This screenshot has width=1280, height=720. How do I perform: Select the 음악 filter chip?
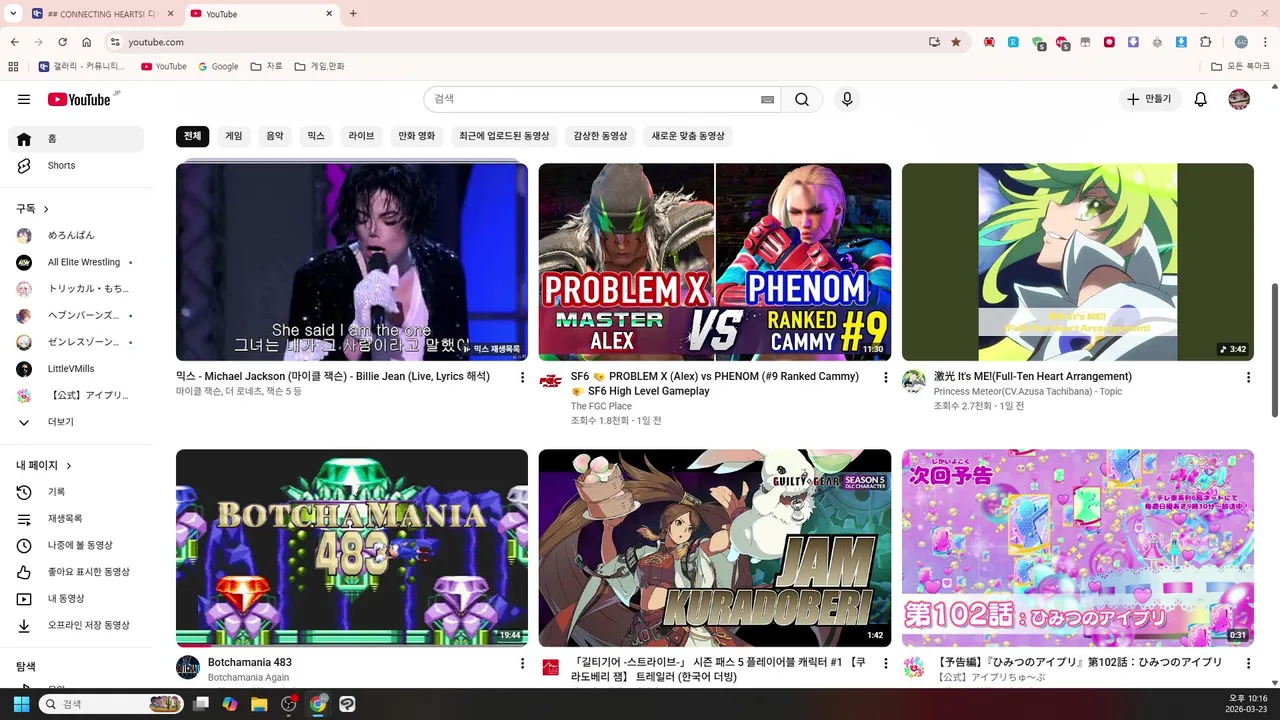click(275, 136)
